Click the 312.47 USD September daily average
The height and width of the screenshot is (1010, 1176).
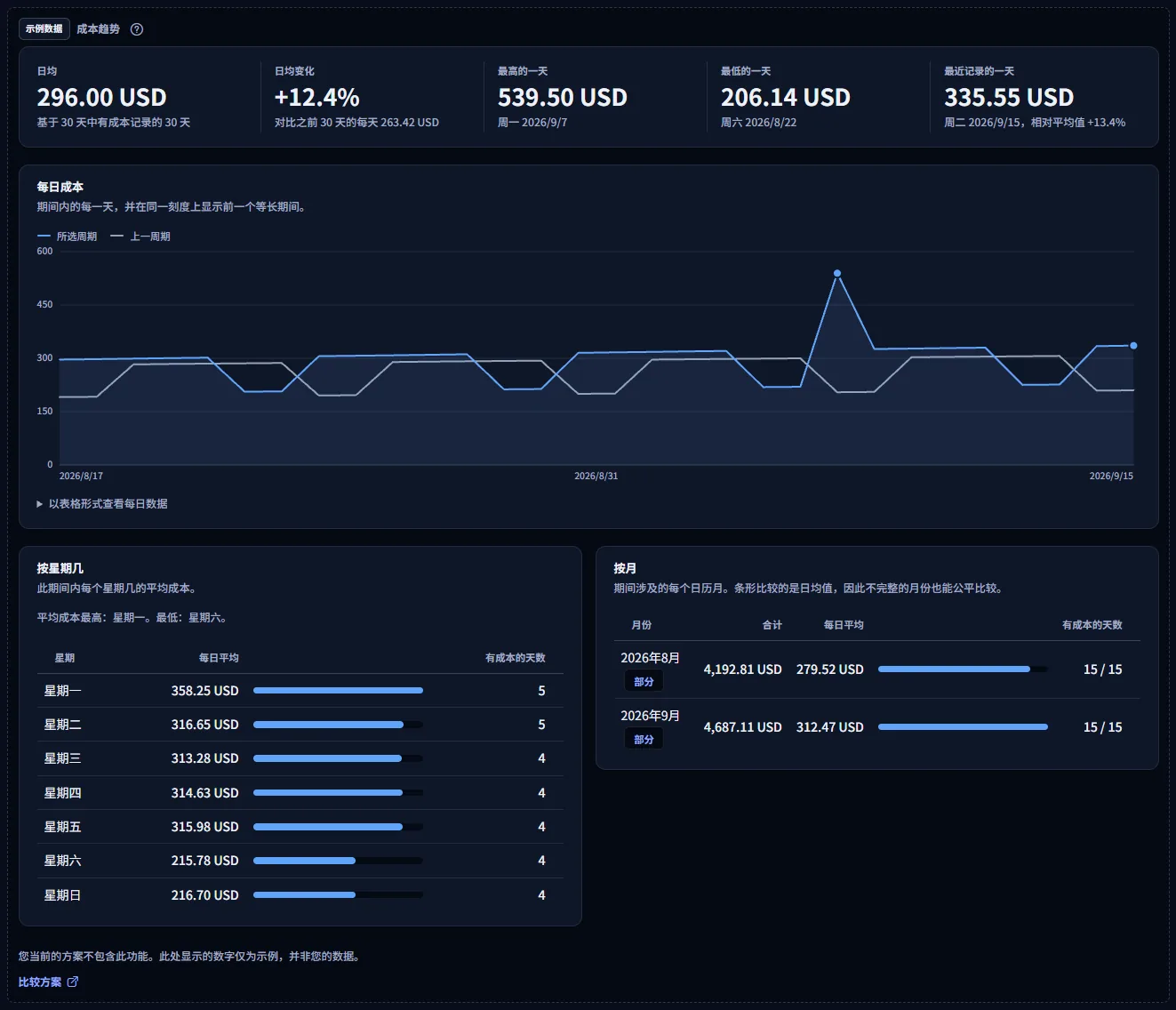pos(830,727)
